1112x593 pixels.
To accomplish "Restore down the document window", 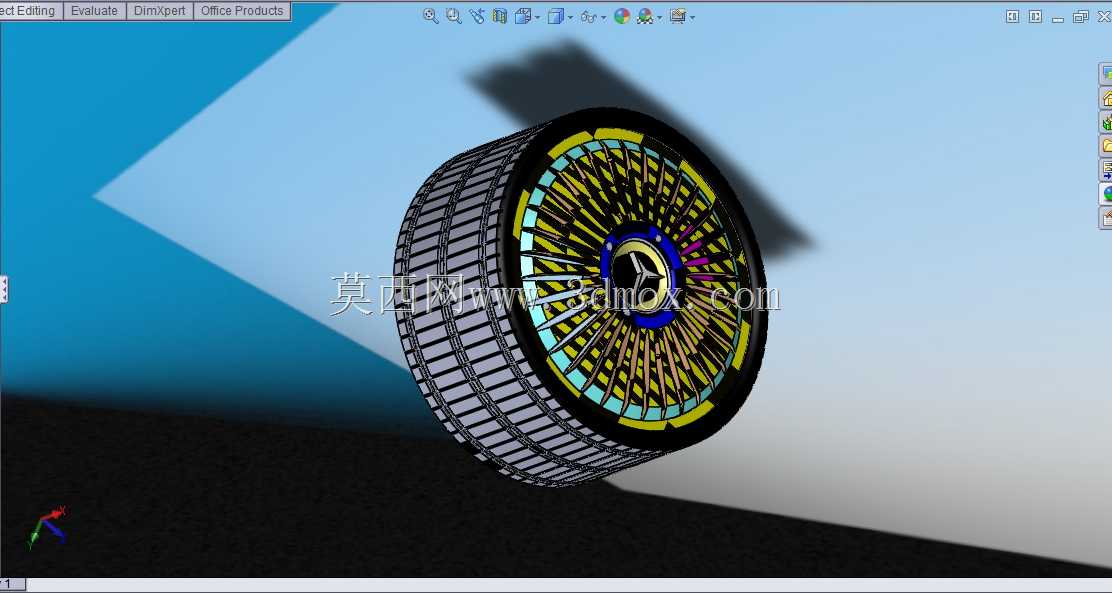I will pos(1081,16).
